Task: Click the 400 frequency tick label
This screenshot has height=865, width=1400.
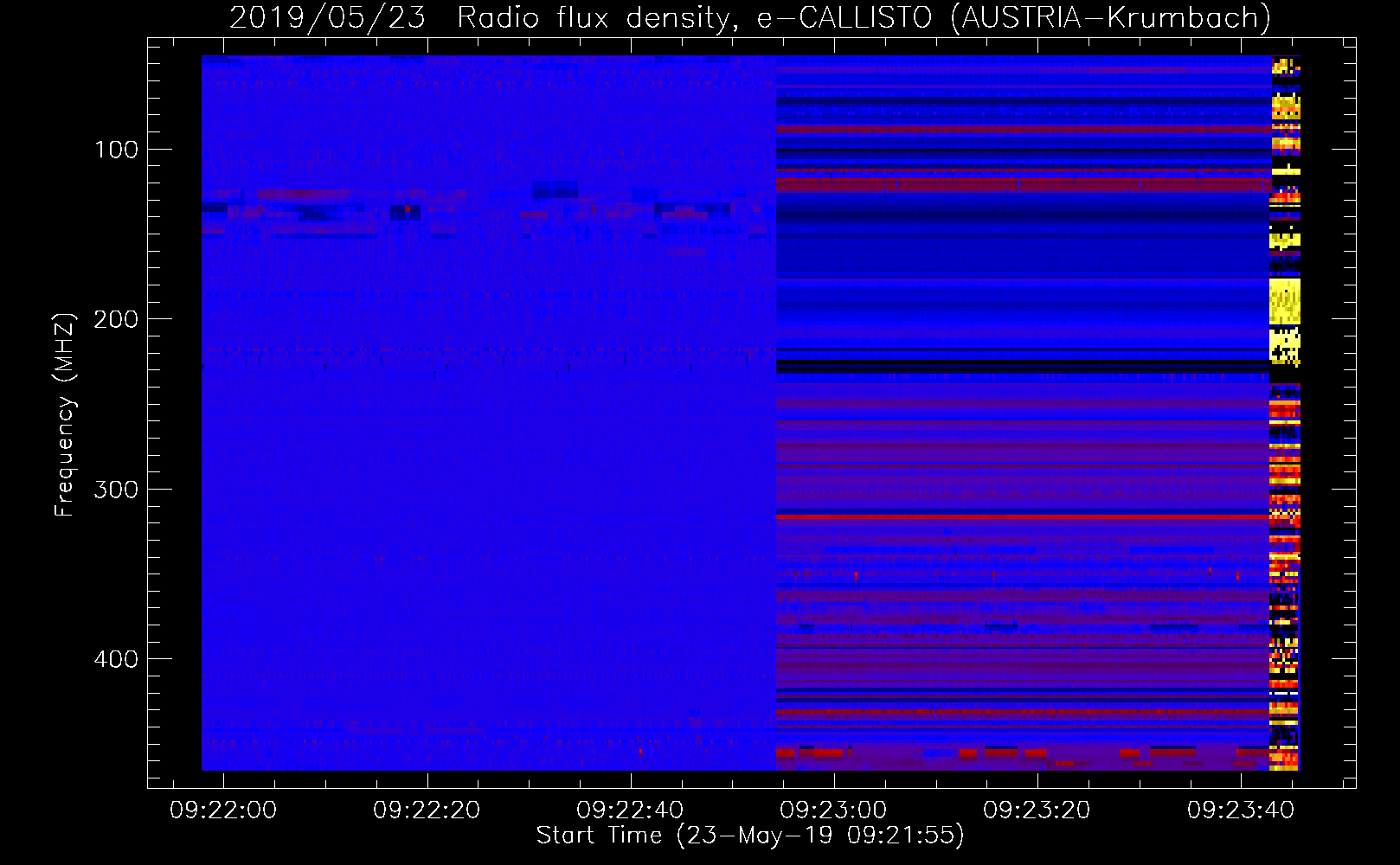Action: [x=116, y=659]
